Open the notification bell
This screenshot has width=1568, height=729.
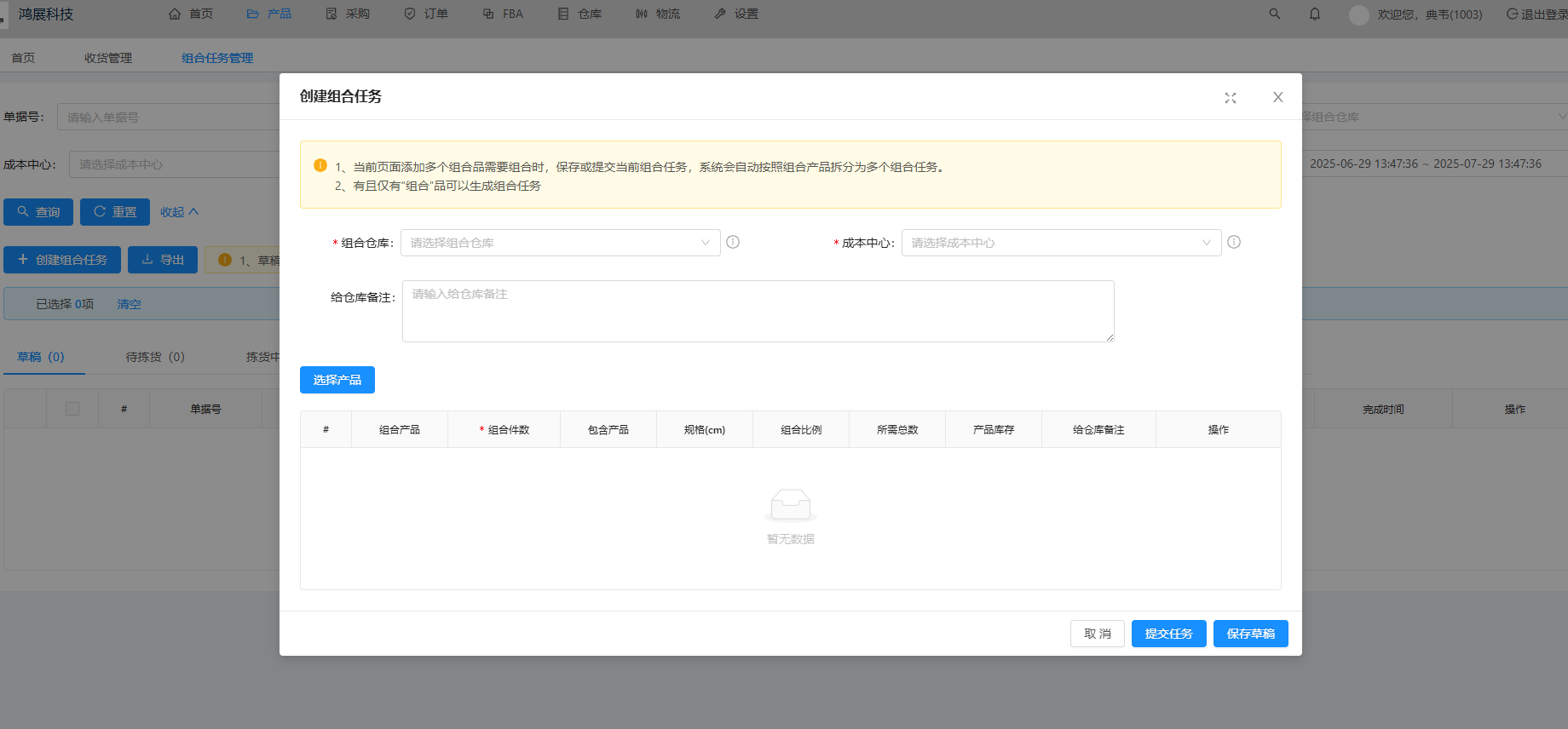[1314, 14]
